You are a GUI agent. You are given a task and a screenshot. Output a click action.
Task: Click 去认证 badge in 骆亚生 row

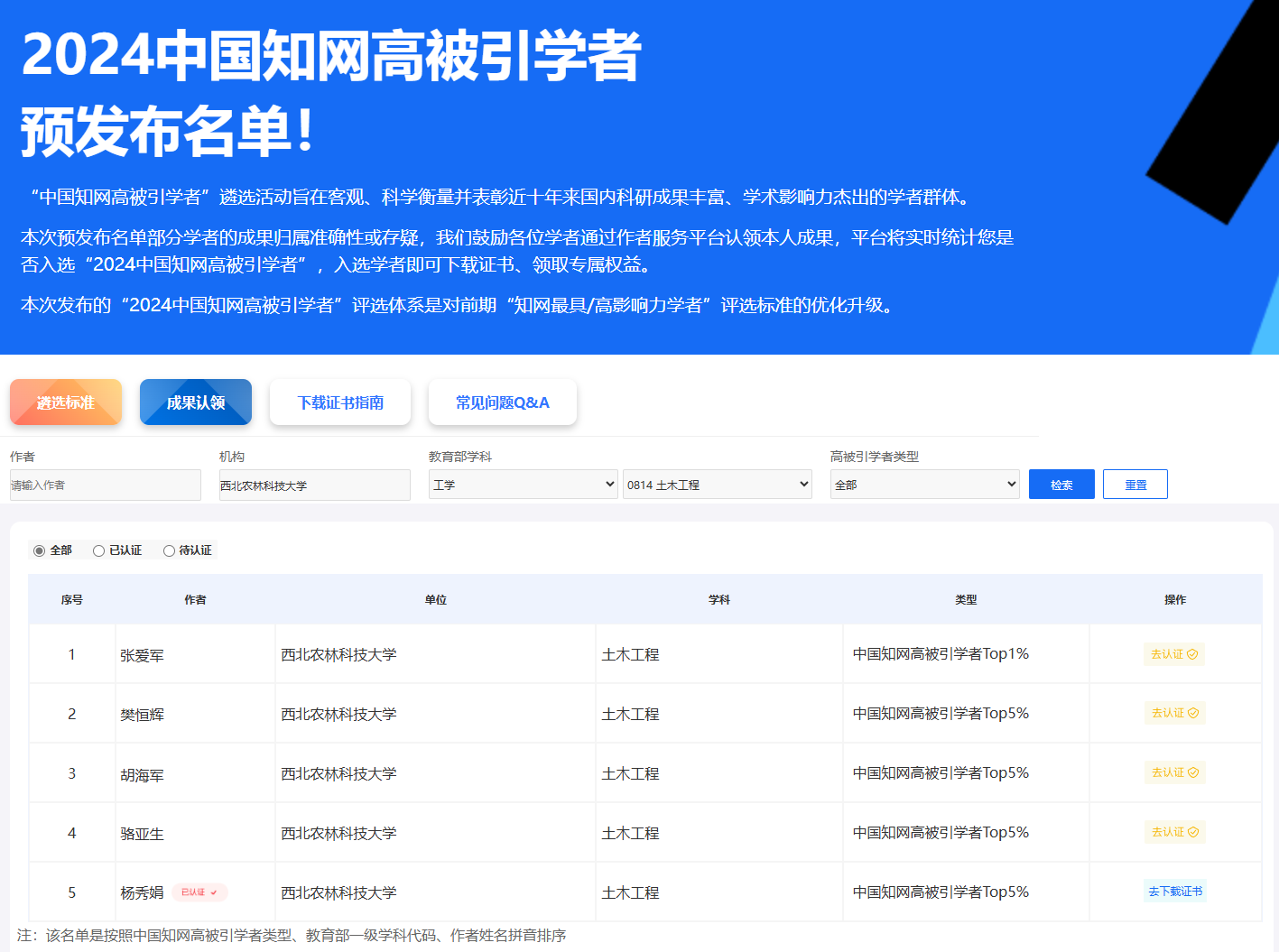click(1174, 832)
